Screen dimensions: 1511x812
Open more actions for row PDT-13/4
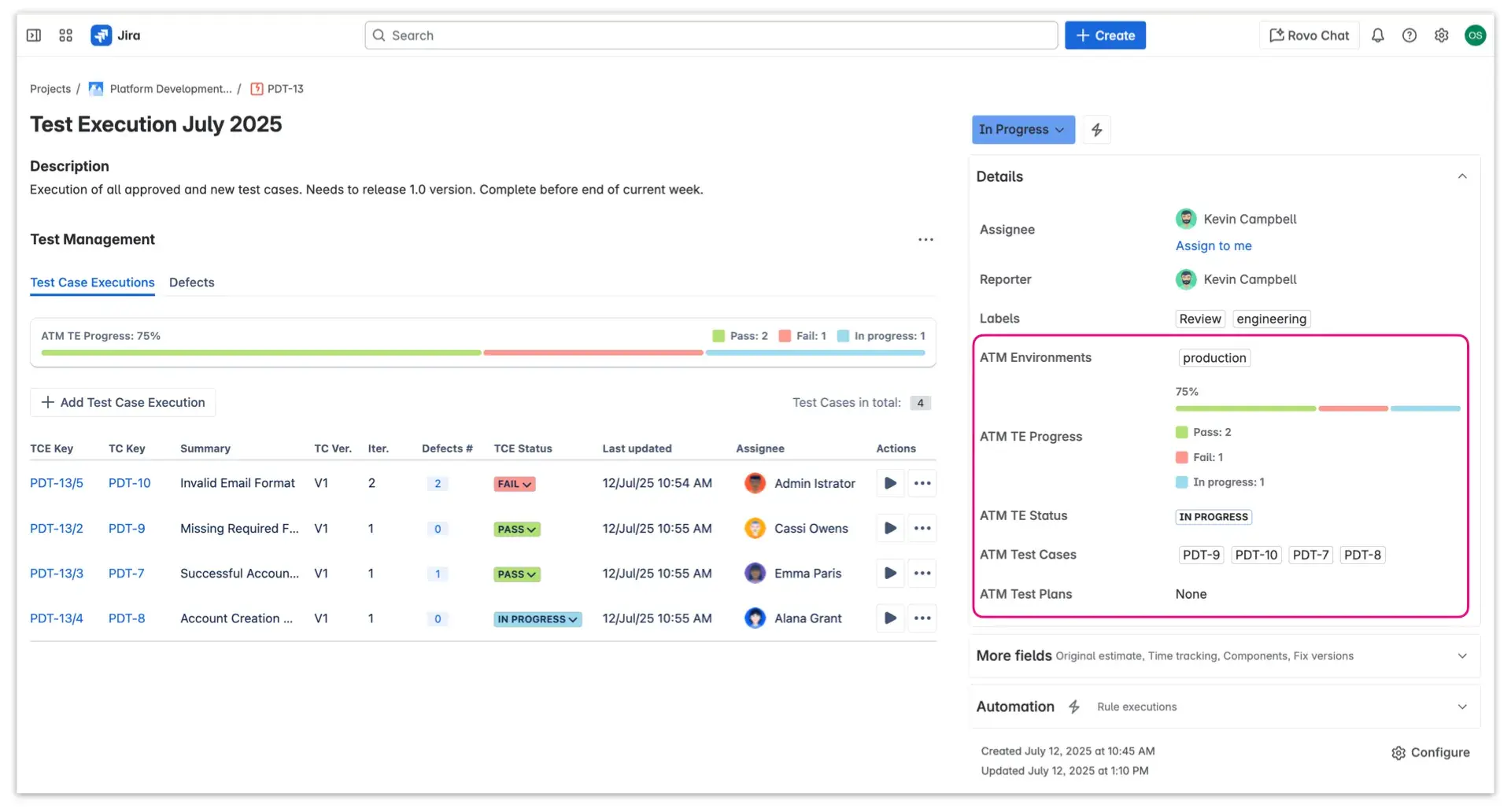tap(922, 618)
